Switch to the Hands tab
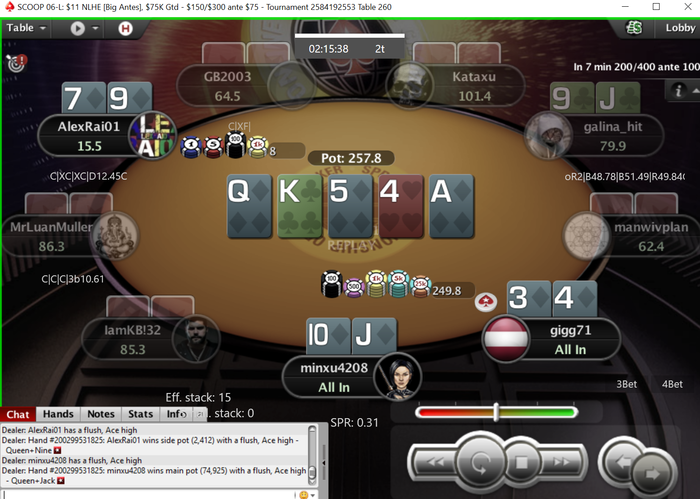Image resolution: width=700 pixels, height=499 pixels. pos(58,414)
